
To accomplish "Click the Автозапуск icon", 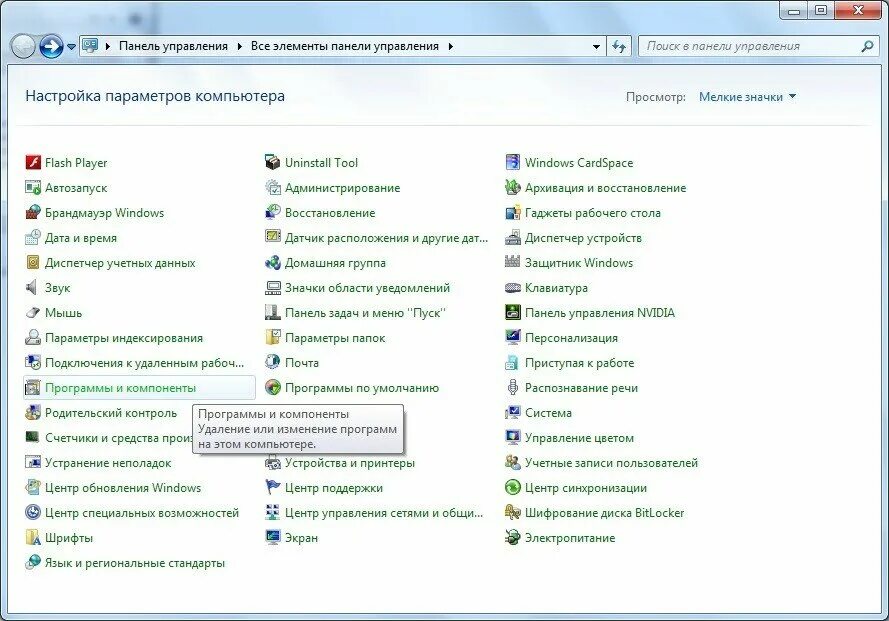I will 33,188.
